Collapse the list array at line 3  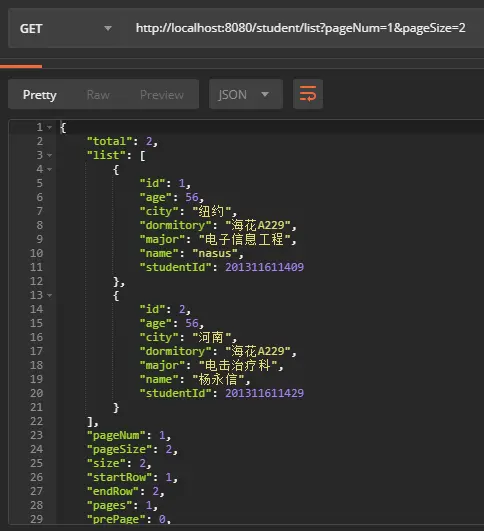coord(49,155)
